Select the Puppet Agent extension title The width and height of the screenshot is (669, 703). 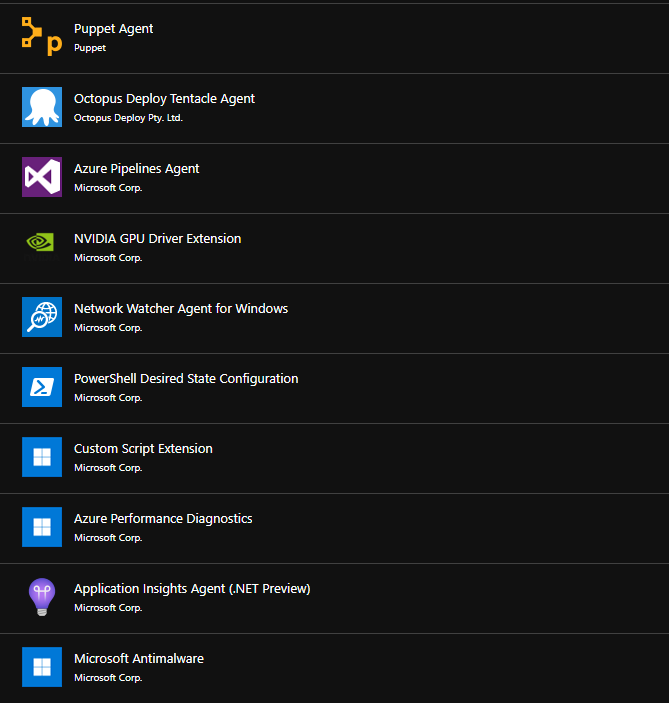coord(113,29)
